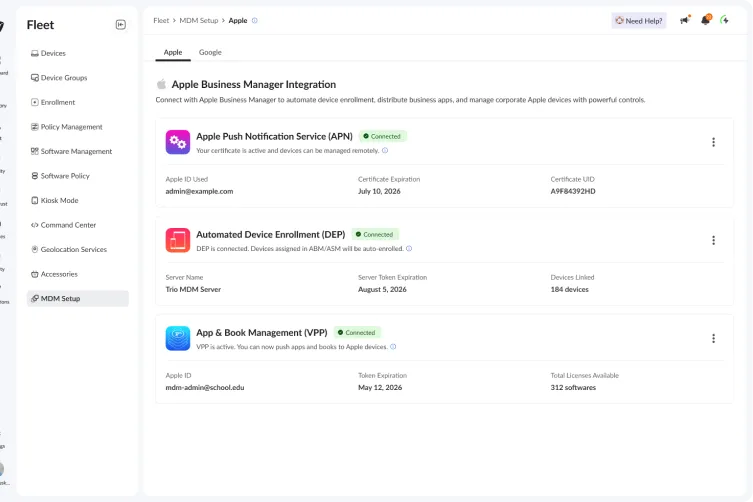Viewport: 753px width, 502px height.
Task: Select Software Policy
Action: click(60, 176)
